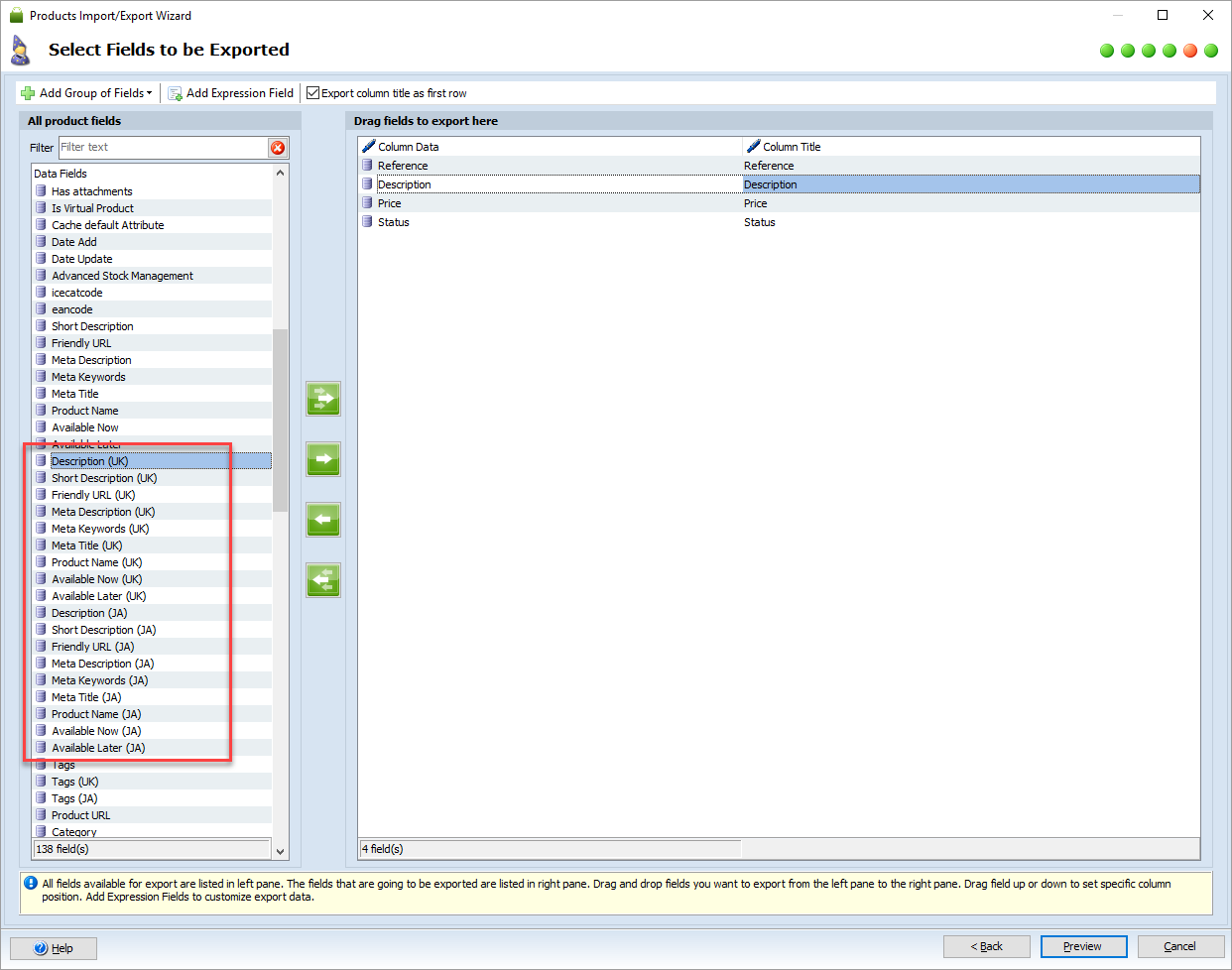Click the Add Expression Field icon
The image size is (1232, 970).
(175, 93)
